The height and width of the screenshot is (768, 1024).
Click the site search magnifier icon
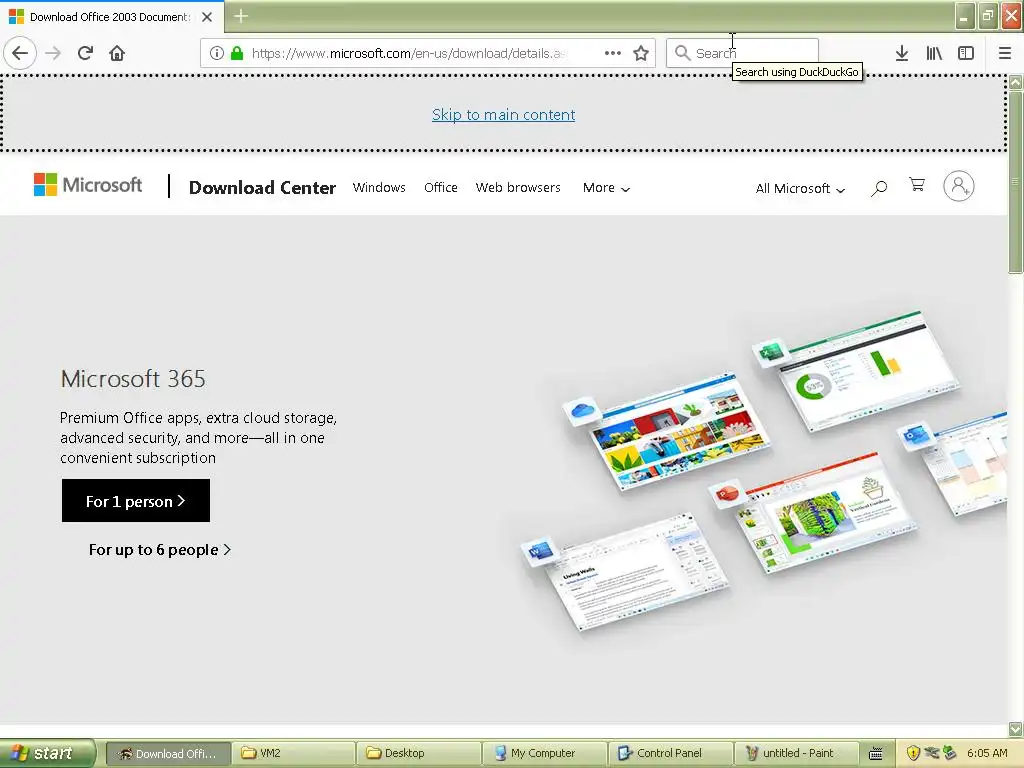point(879,189)
